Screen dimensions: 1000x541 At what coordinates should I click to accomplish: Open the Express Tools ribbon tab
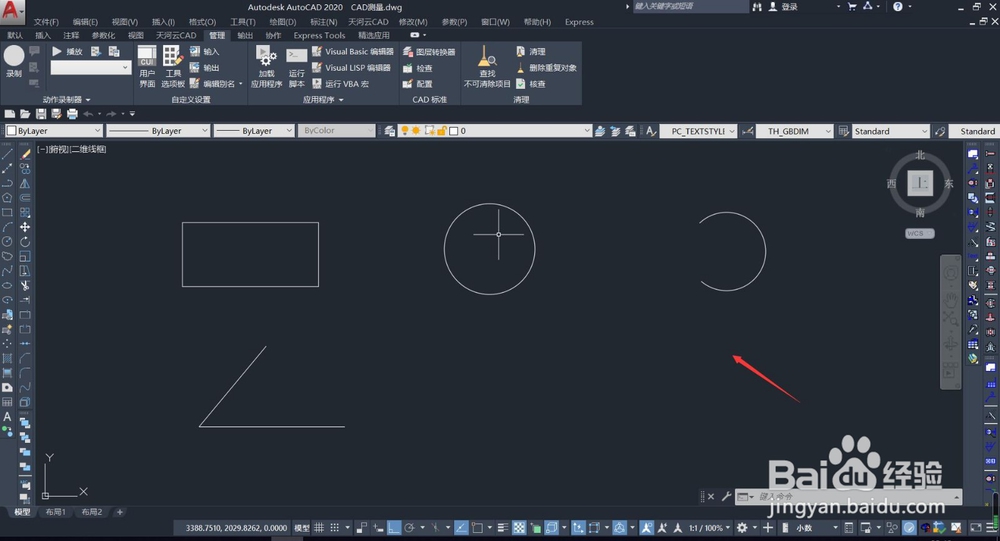[319, 35]
